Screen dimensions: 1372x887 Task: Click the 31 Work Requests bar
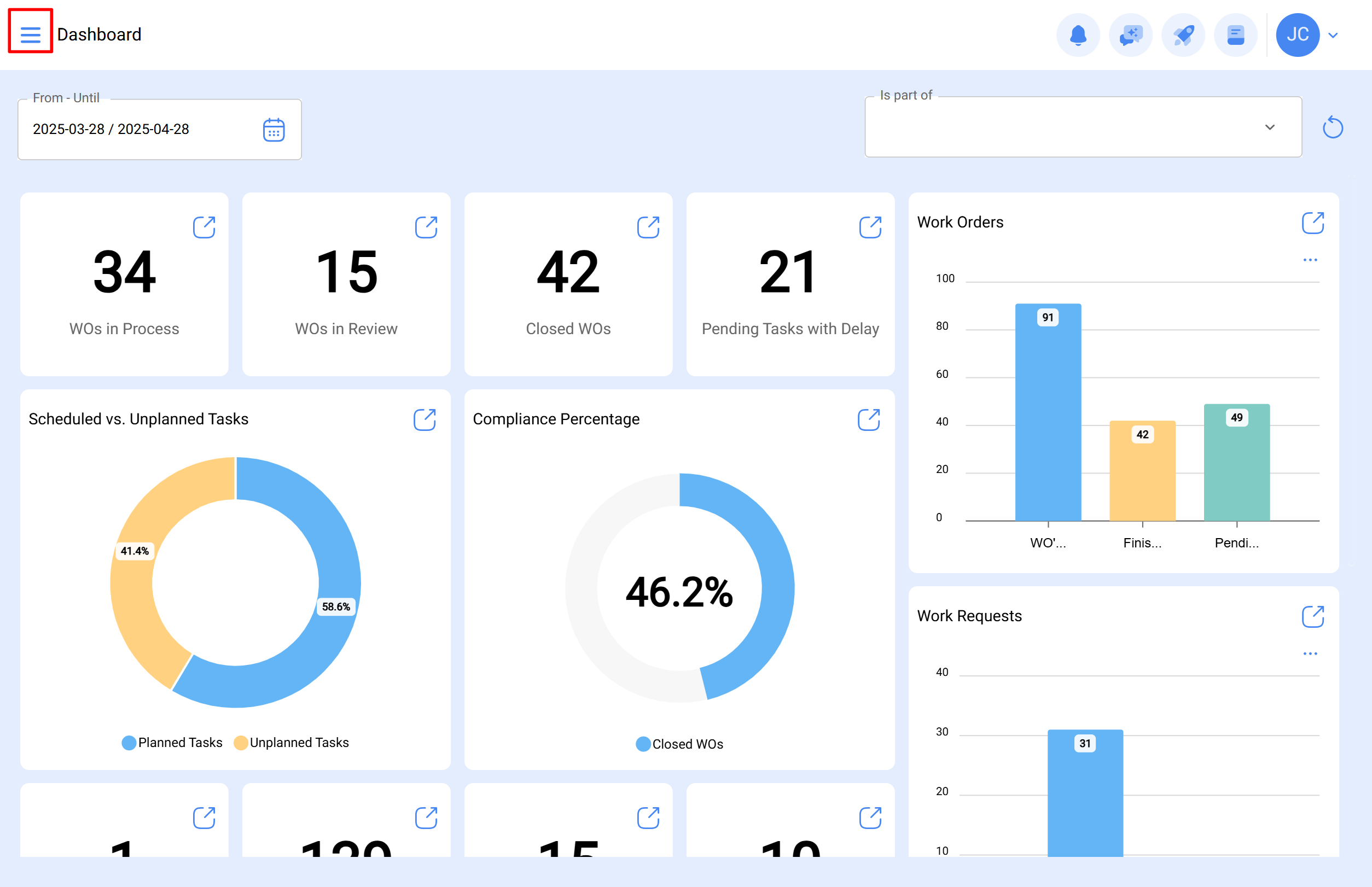pos(1085,792)
